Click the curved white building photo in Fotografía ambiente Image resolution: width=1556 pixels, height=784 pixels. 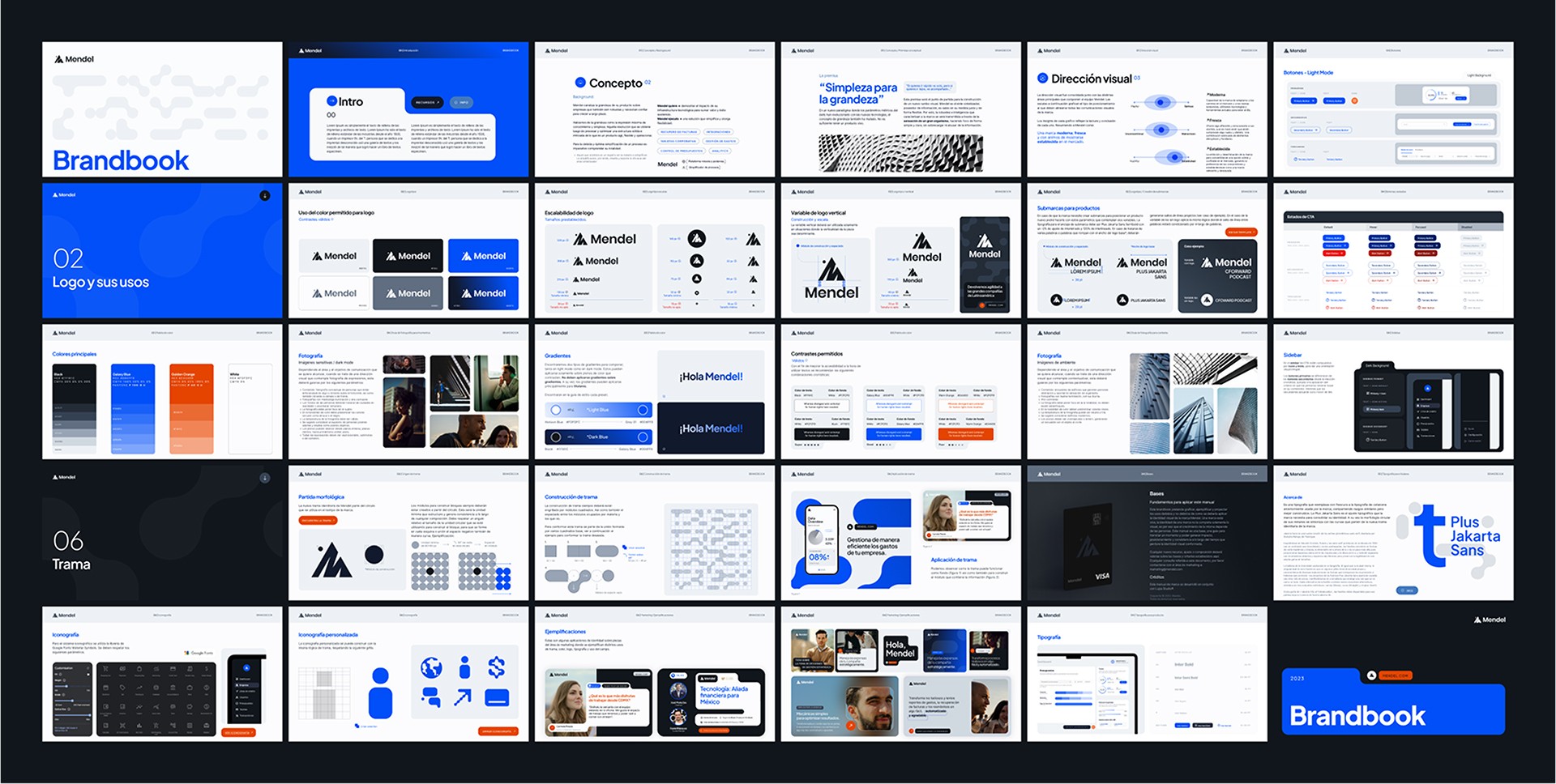[x=1238, y=421]
